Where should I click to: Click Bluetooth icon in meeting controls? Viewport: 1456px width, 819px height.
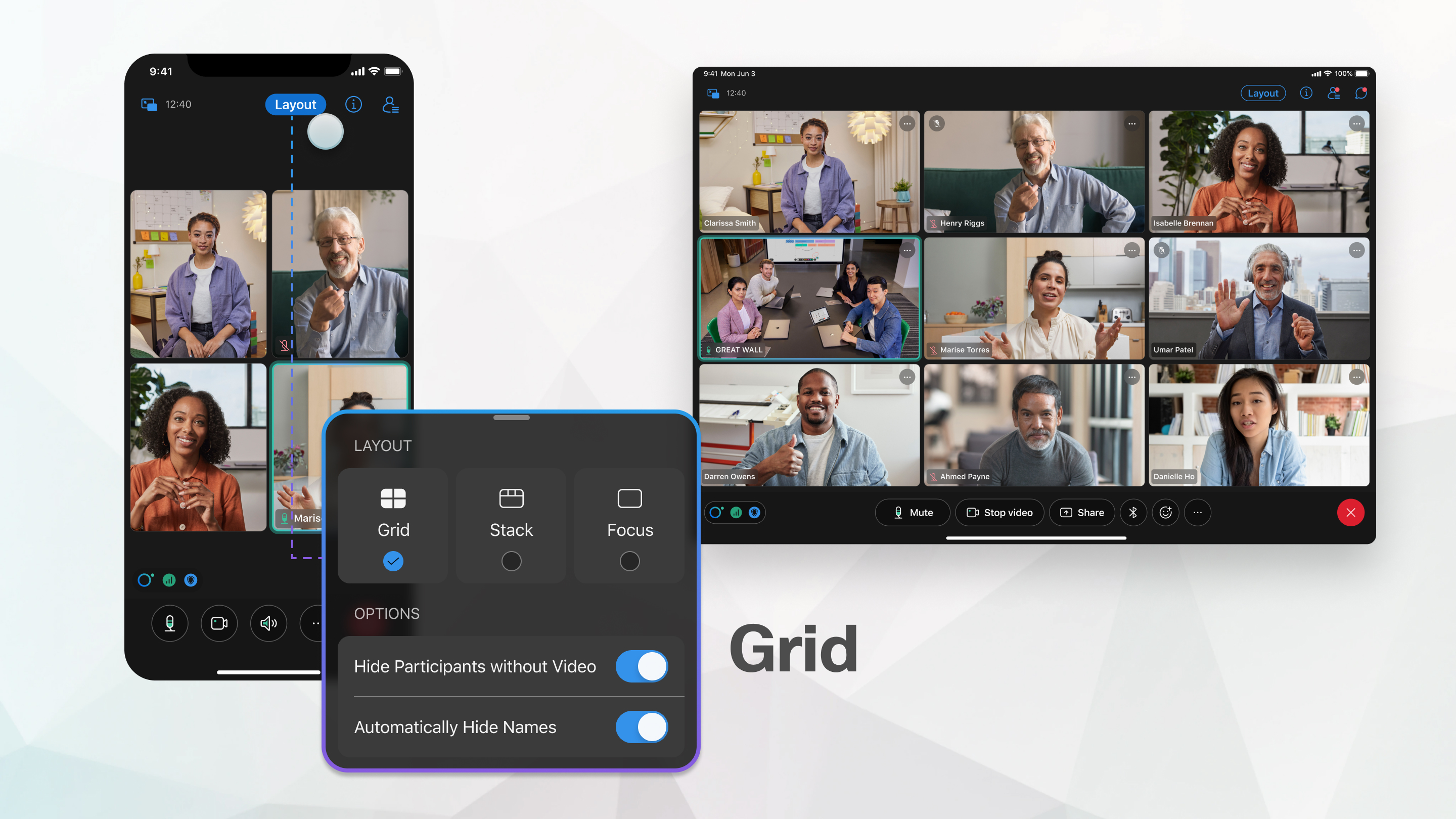point(1132,512)
